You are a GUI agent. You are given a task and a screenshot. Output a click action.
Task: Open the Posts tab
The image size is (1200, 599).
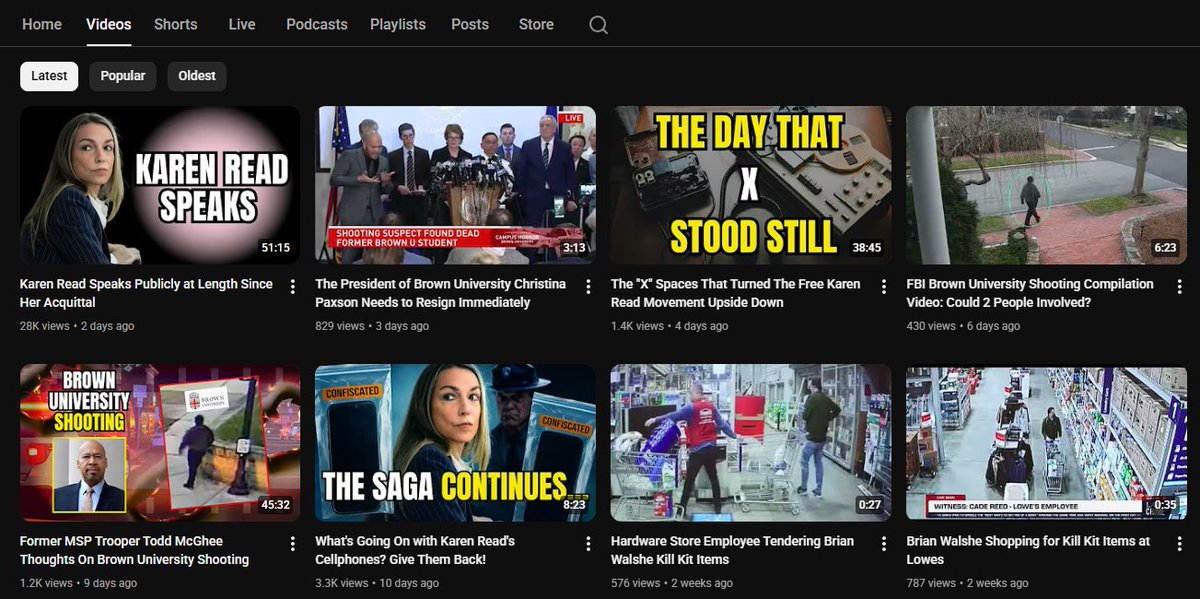click(470, 24)
